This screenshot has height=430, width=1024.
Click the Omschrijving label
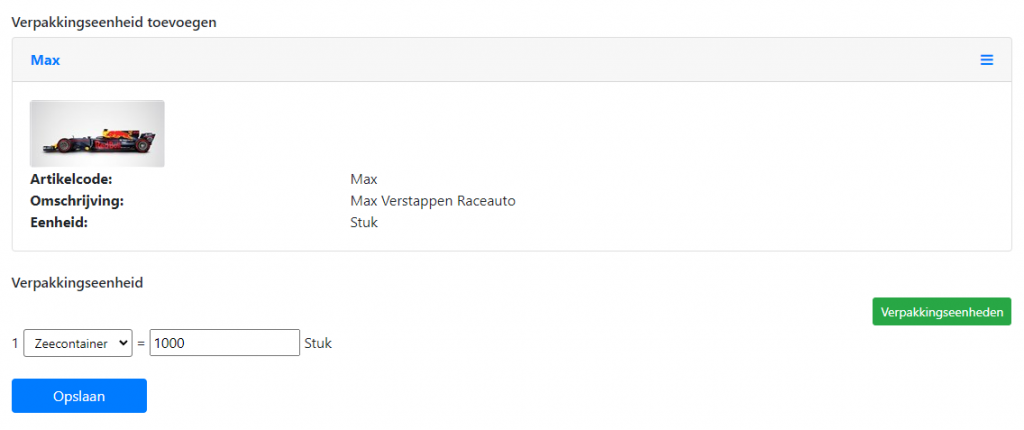[x=76, y=201]
